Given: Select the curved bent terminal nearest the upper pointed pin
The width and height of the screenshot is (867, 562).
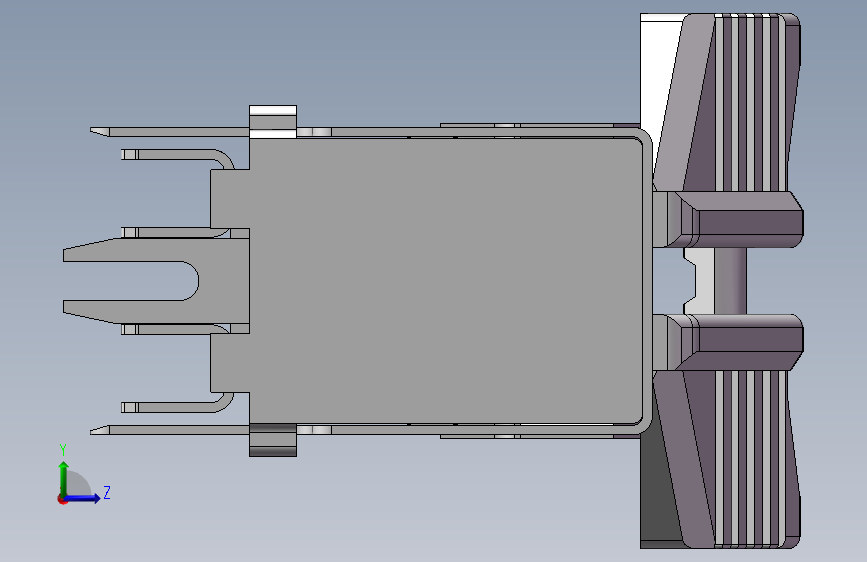Looking at the screenshot, I should coord(177,157).
